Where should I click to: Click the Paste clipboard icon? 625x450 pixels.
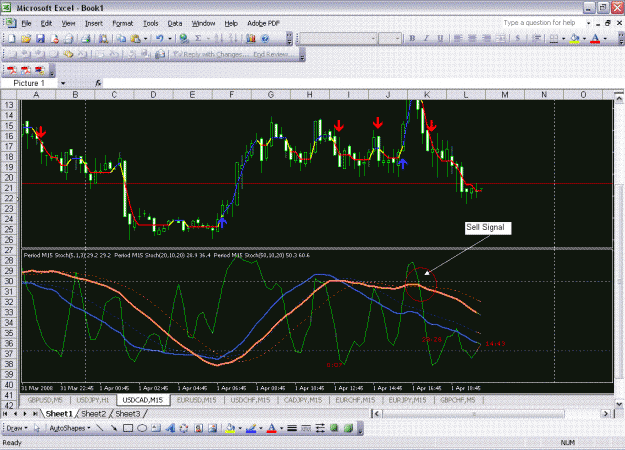pyautogui.click(x=136, y=39)
